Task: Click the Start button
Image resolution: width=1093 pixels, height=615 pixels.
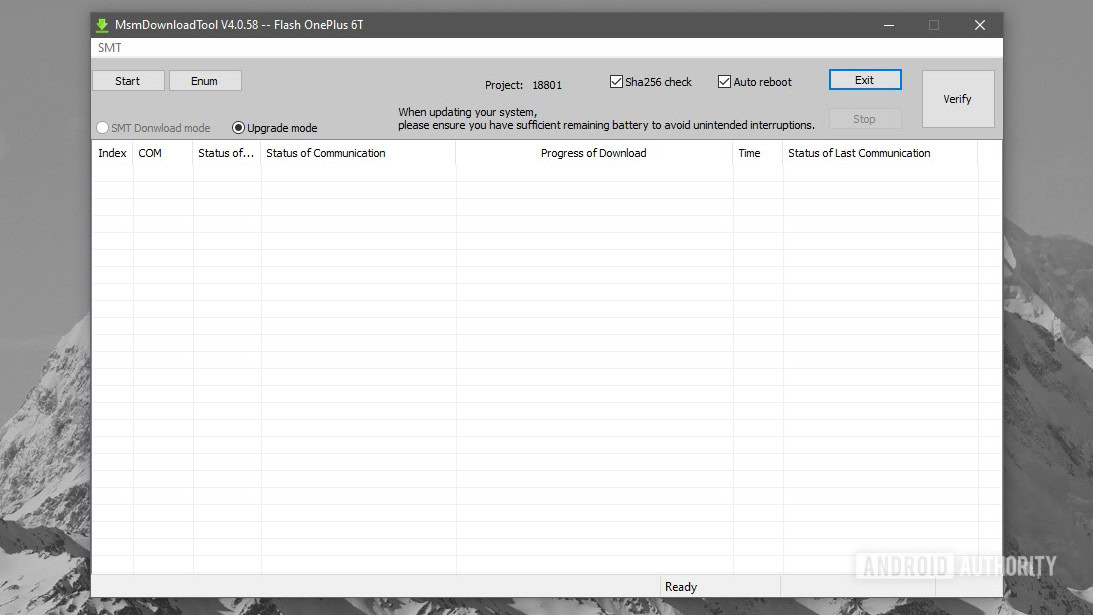Action: click(x=128, y=81)
